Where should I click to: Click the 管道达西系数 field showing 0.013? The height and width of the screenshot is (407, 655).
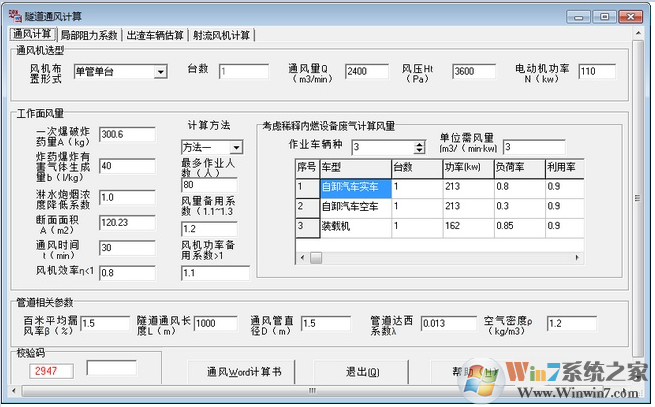pos(449,323)
